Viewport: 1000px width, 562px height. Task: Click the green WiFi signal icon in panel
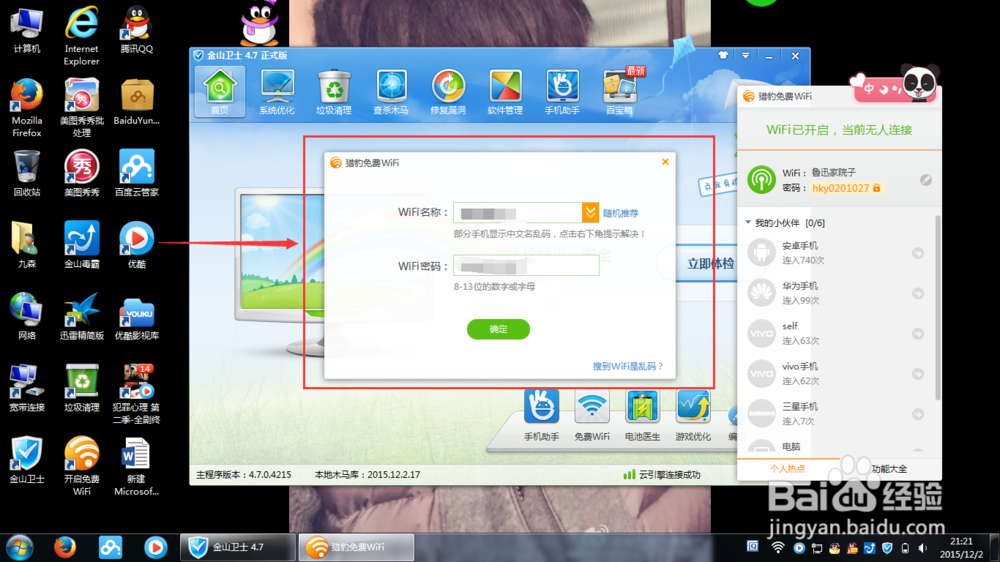pos(761,180)
